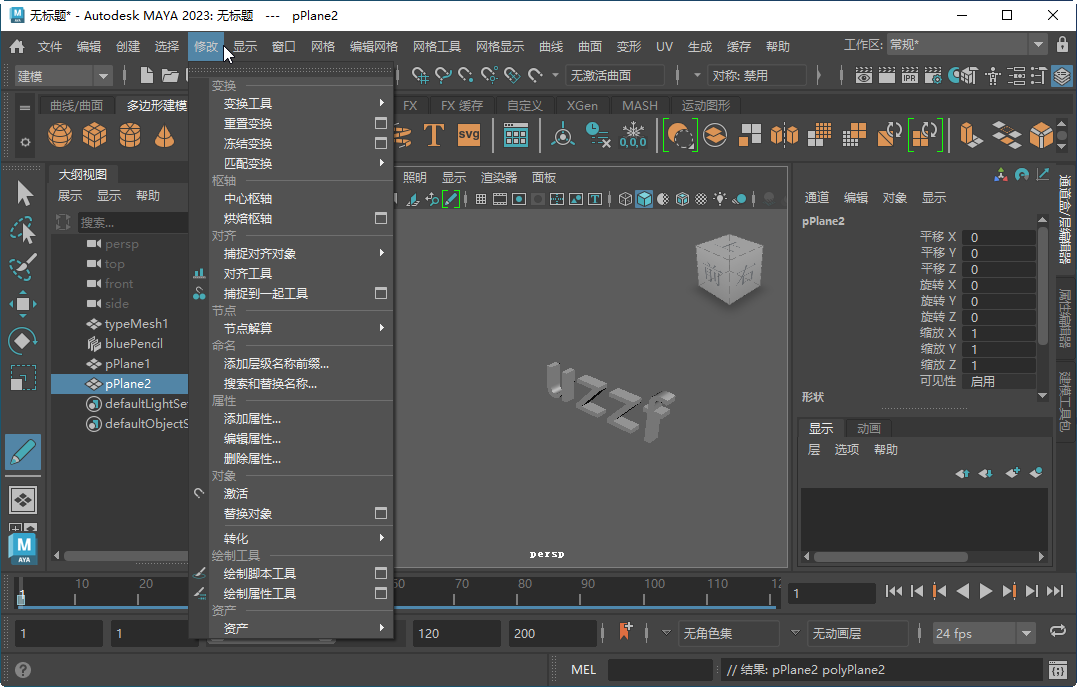This screenshot has width=1077, height=687.
Task: Click the MEL command input field
Action: pyautogui.click(x=660, y=669)
